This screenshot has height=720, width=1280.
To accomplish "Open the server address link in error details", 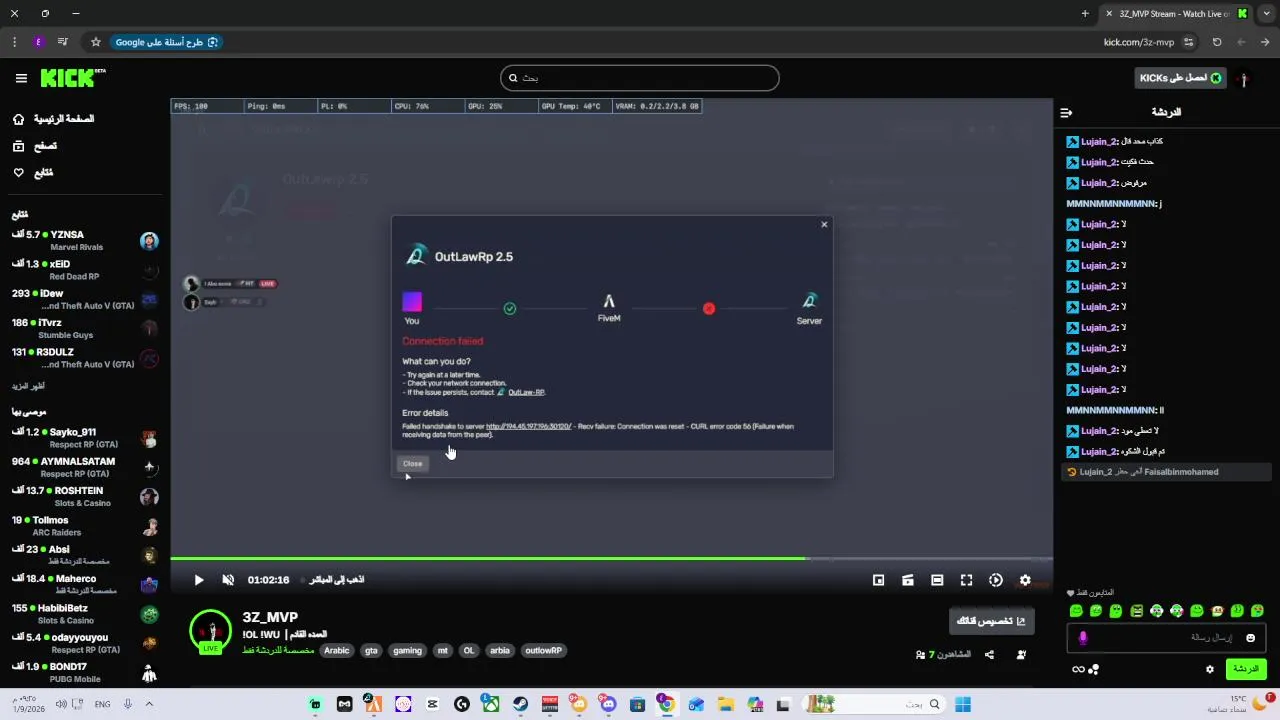I will pos(529,426).
